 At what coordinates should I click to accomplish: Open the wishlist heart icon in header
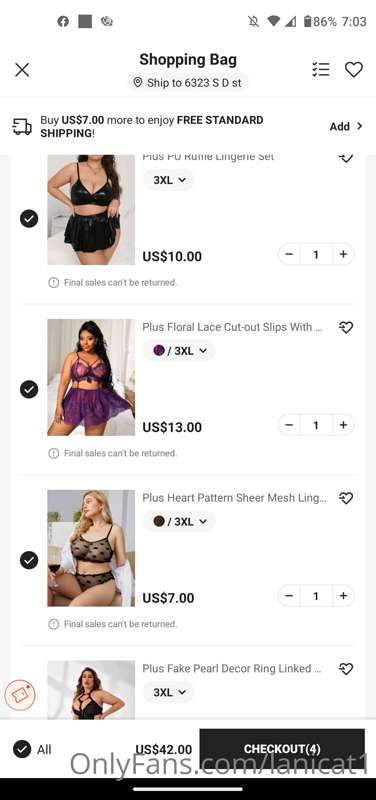click(x=354, y=69)
